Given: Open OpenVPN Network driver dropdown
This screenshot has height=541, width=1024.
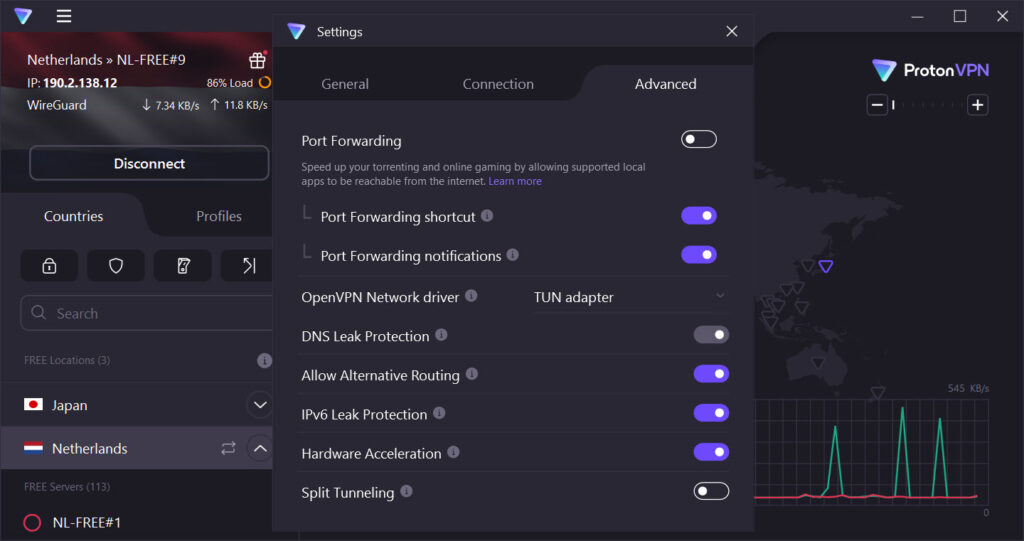Looking at the screenshot, I should pos(630,297).
